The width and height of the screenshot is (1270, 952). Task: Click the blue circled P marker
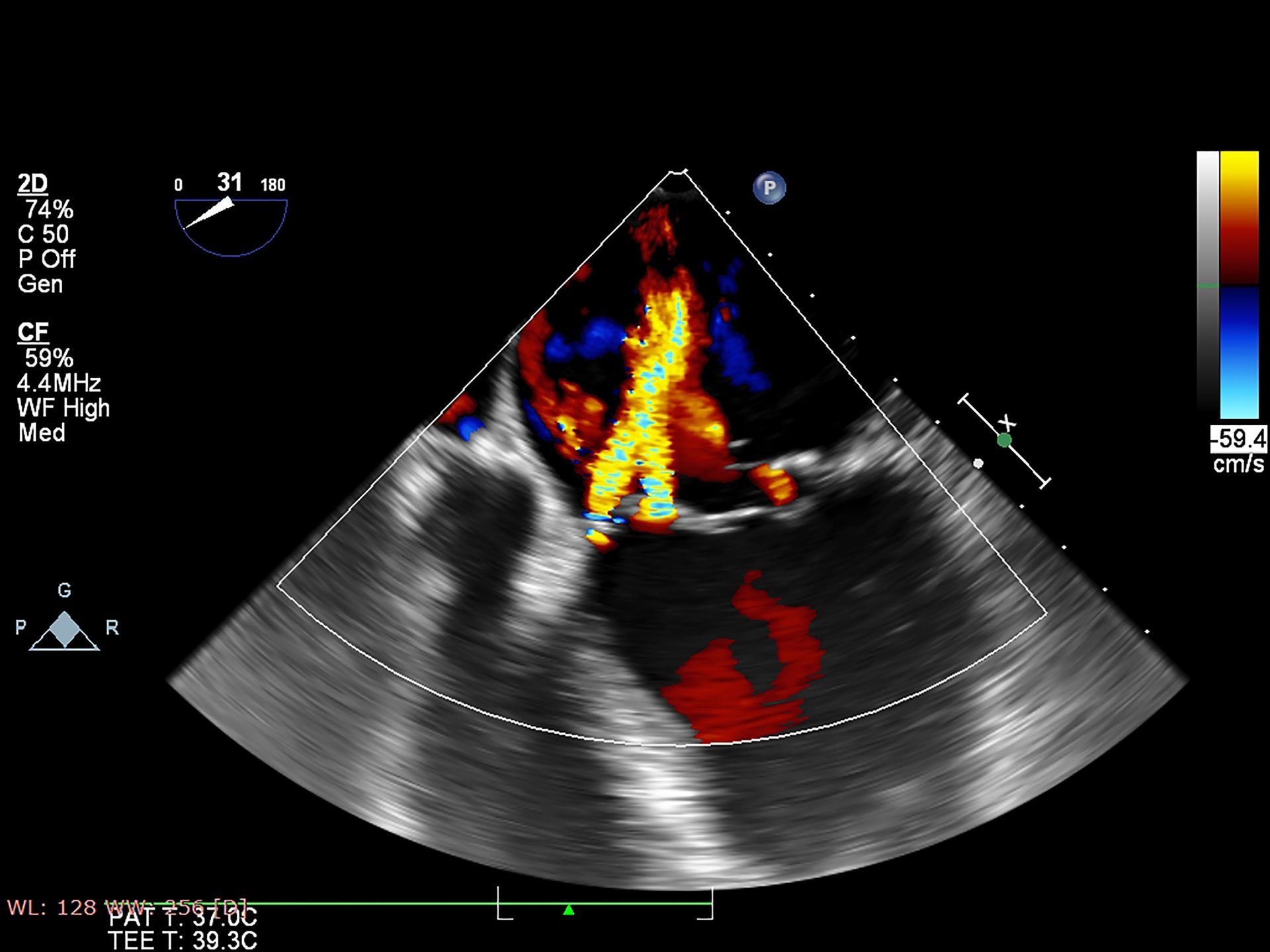pos(769,188)
